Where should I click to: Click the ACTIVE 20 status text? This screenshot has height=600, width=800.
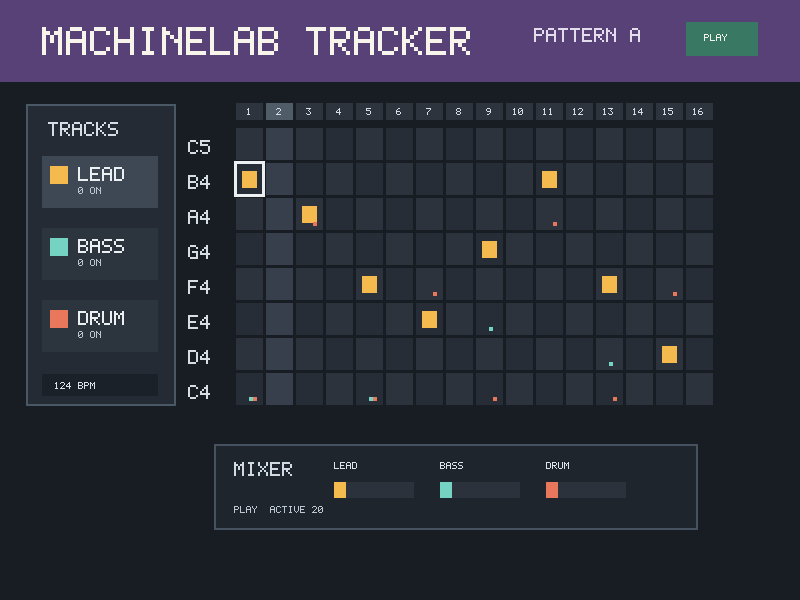click(x=296, y=510)
